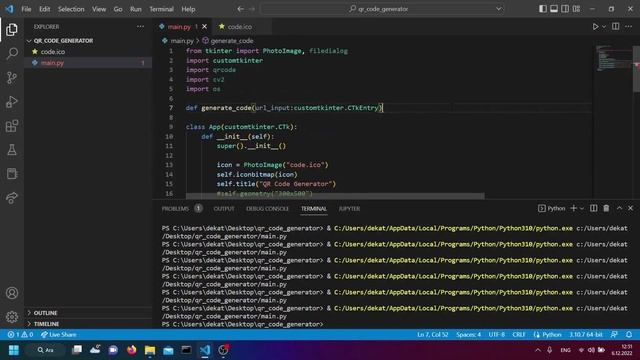Kill terminal with trash icon

(x=606, y=208)
